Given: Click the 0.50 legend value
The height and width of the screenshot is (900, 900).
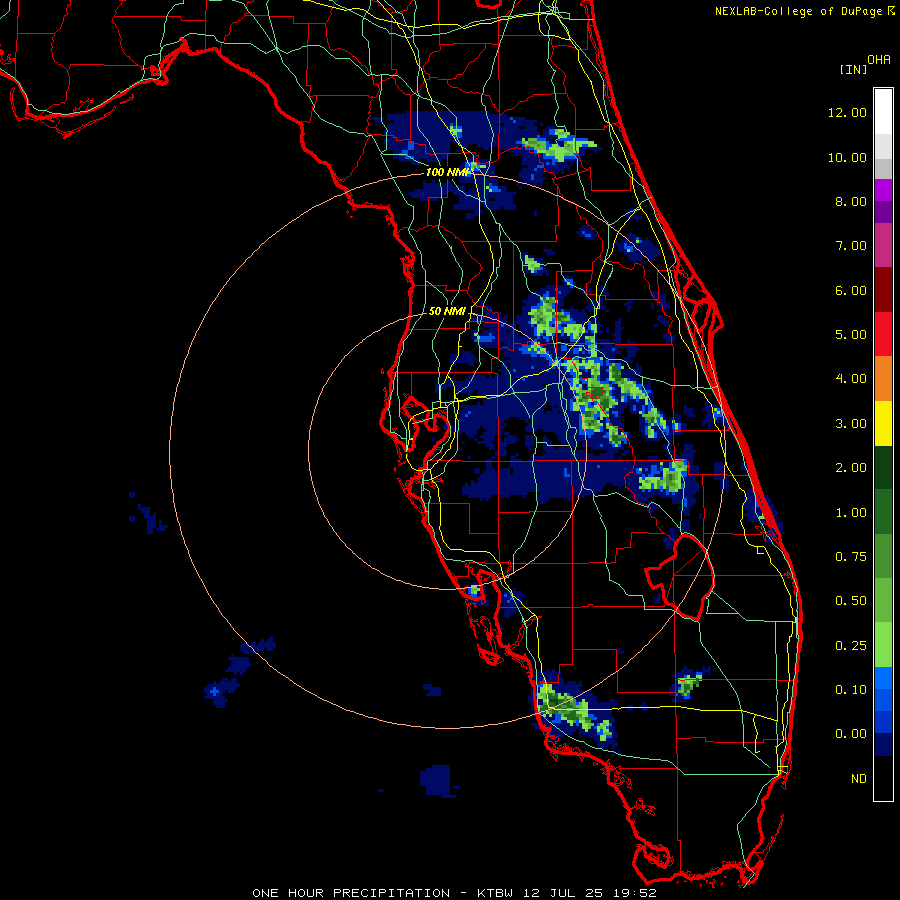Looking at the screenshot, I should 851,601.
